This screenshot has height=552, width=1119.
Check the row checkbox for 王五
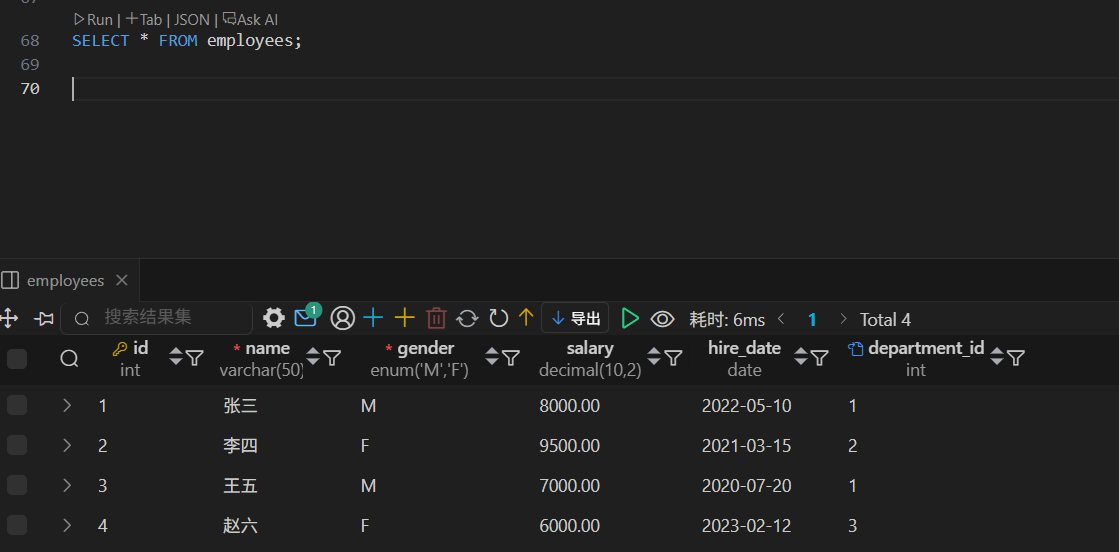point(16,486)
